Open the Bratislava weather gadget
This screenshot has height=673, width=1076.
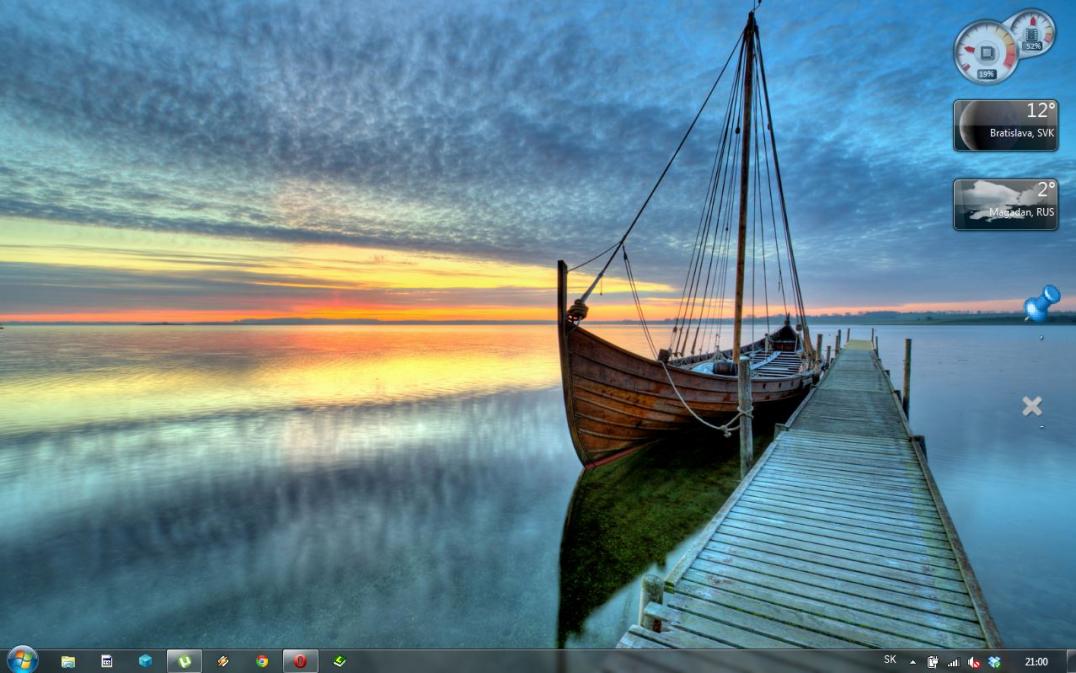(1005, 125)
